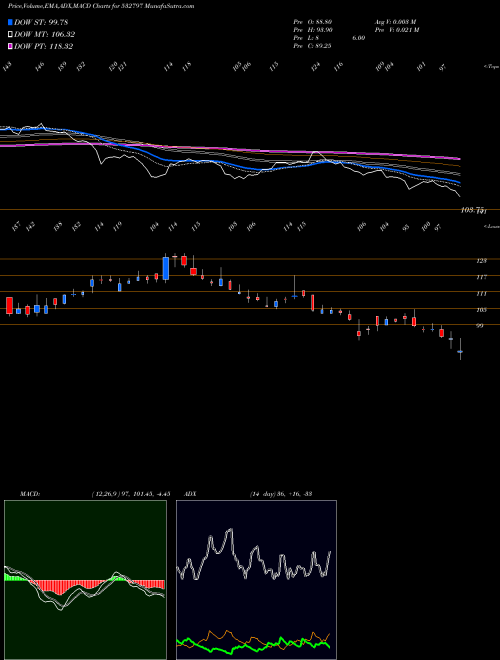Click the MACD '(12,26,9) 97, 101.45, -4.45' values

(x=130, y=493)
